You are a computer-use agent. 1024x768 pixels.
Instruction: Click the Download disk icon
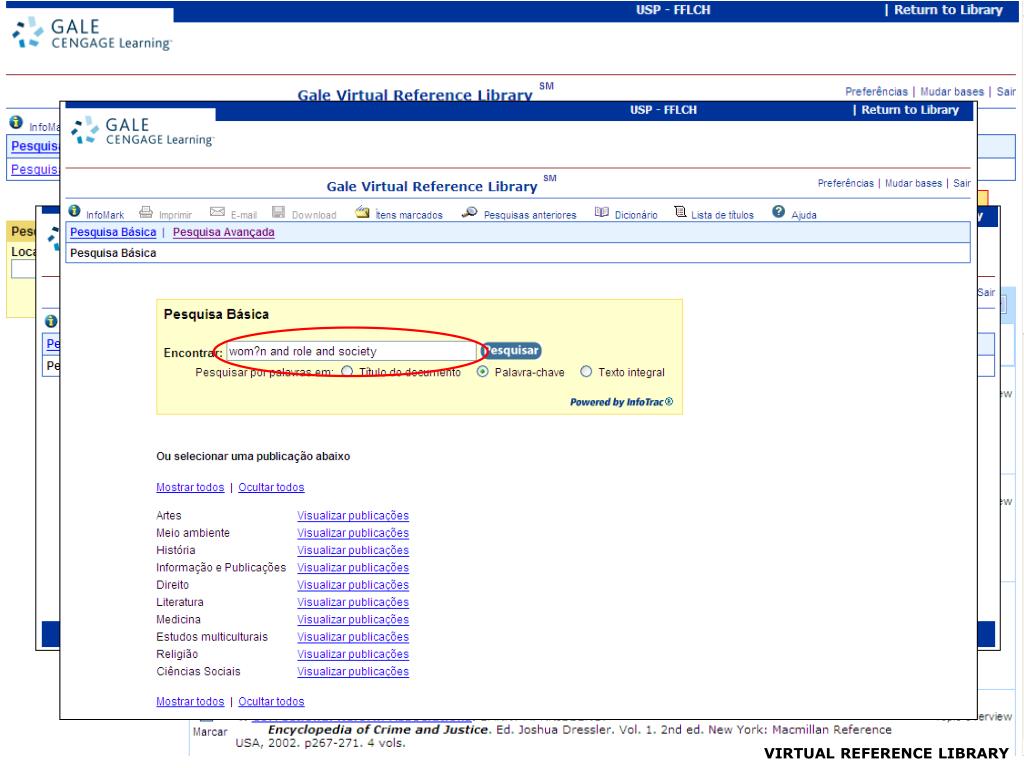tap(278, 212)
